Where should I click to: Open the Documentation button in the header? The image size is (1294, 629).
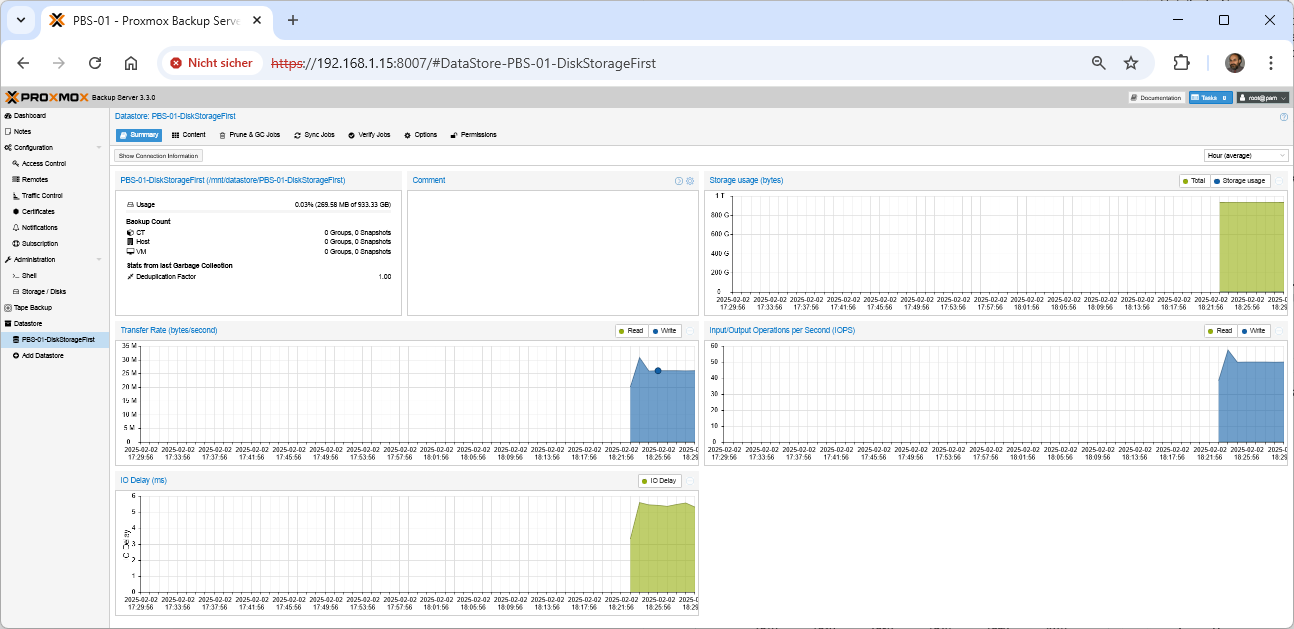coord(1156,98)
